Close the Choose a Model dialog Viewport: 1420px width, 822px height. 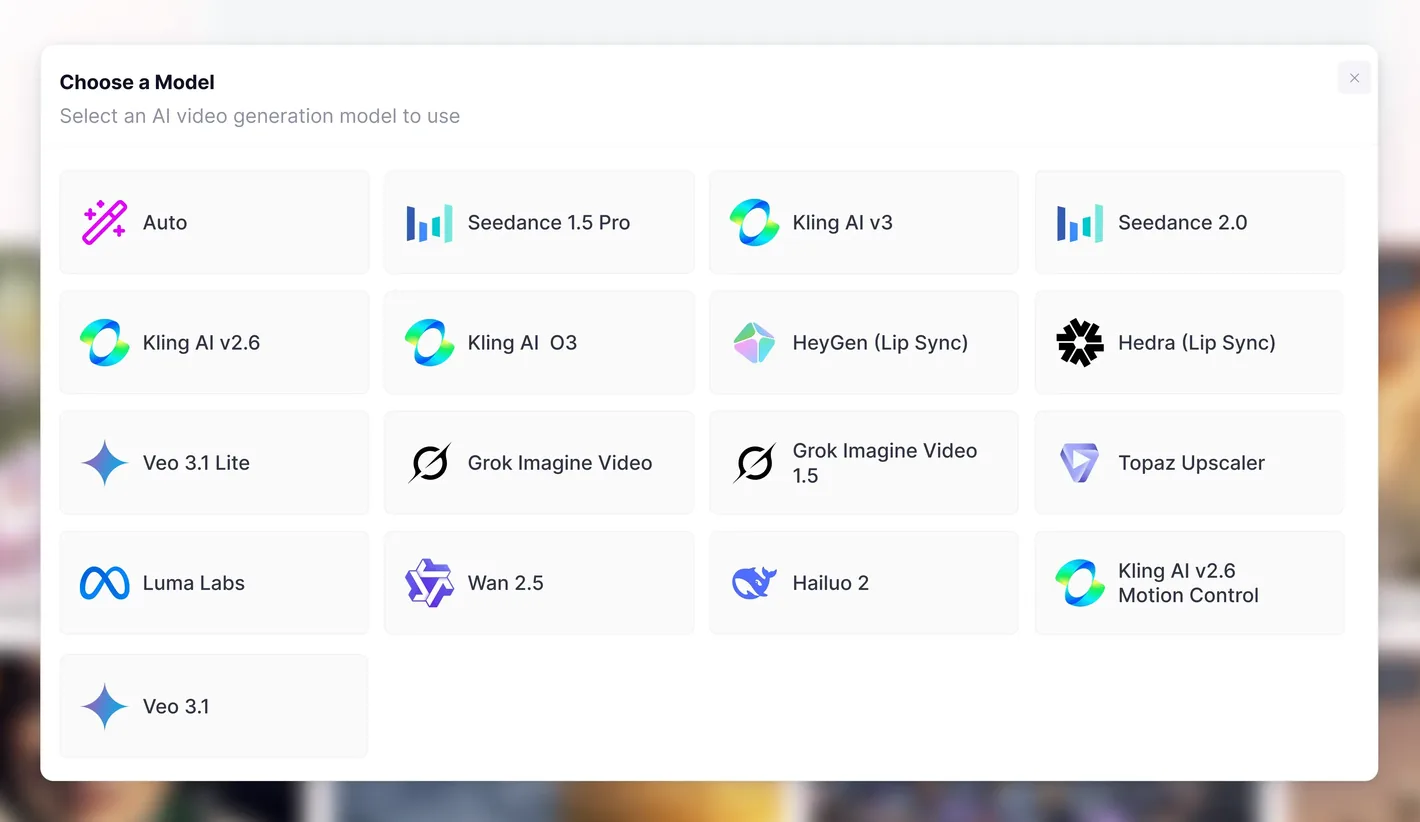pyautogui.click(x=1354, y=78)
